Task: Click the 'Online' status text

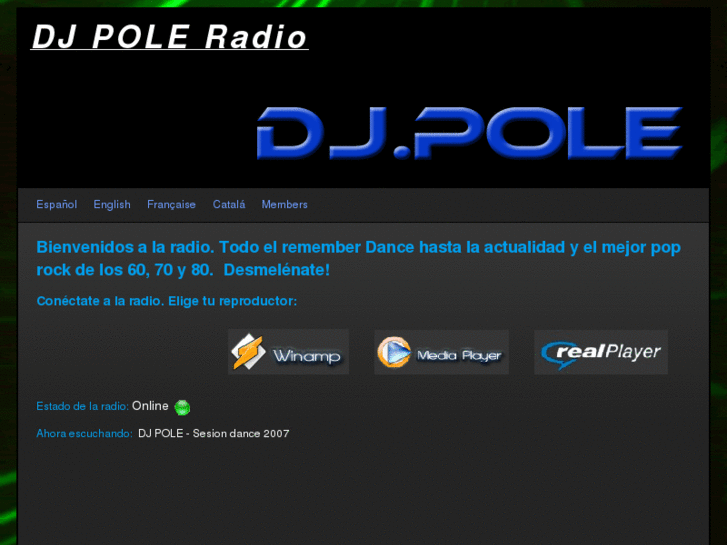Action: click(x=150, y=406)
